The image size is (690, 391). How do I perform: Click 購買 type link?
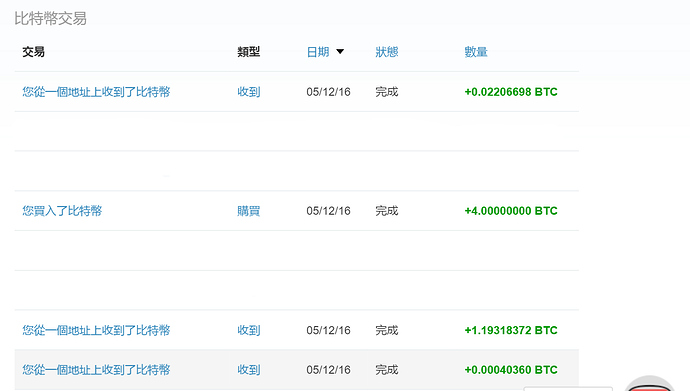249,211
